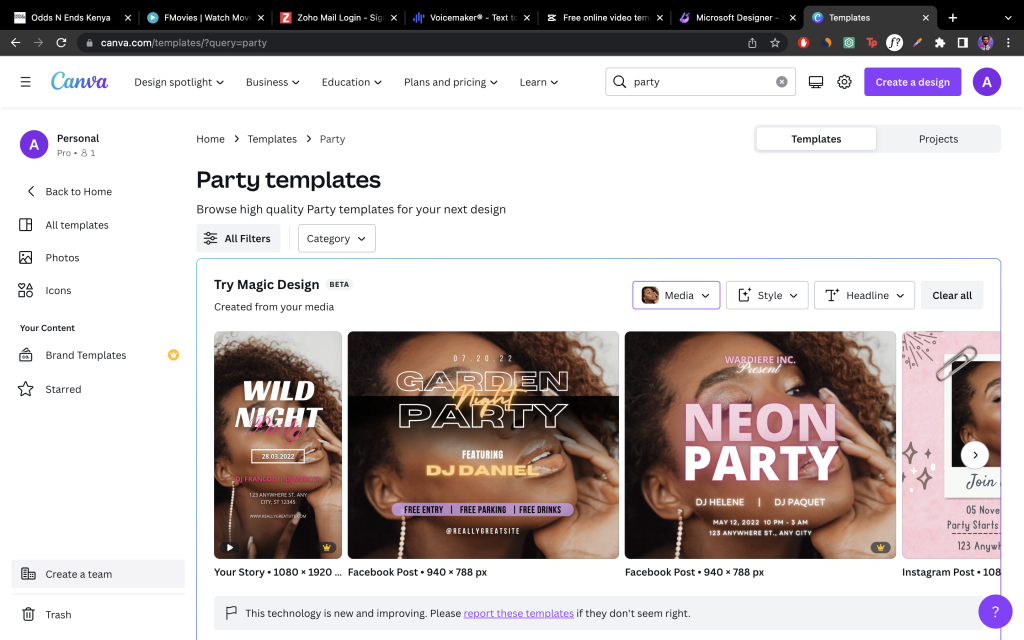Click Templates in the breadcrumb
1024x640 pixels.
pyautogui.click(x=272, y=138)
